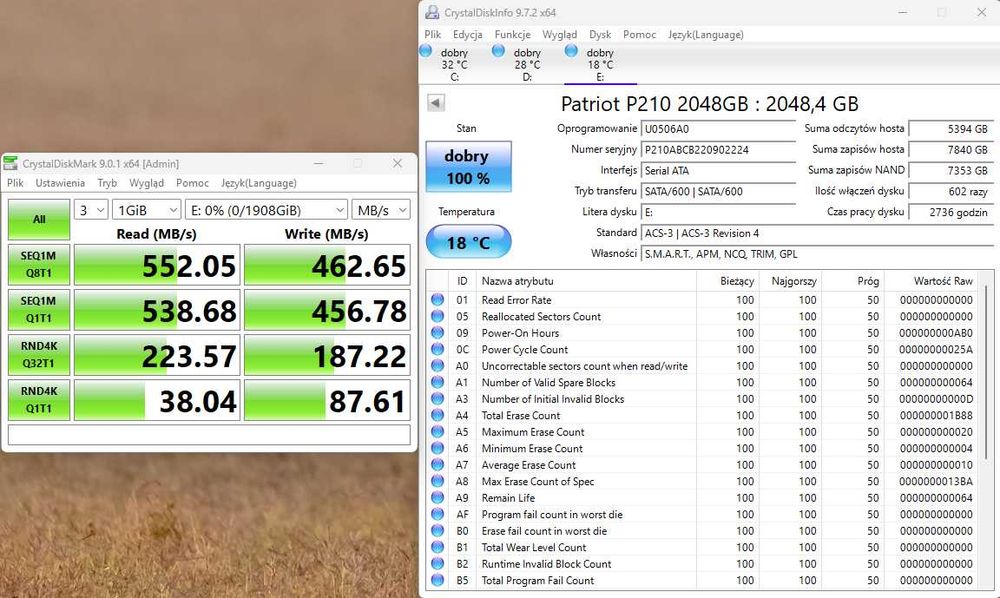Click status orb for Runtime Invalid Block Count
This screenshot has width=1000, height=598.
(x=438, y=564)
